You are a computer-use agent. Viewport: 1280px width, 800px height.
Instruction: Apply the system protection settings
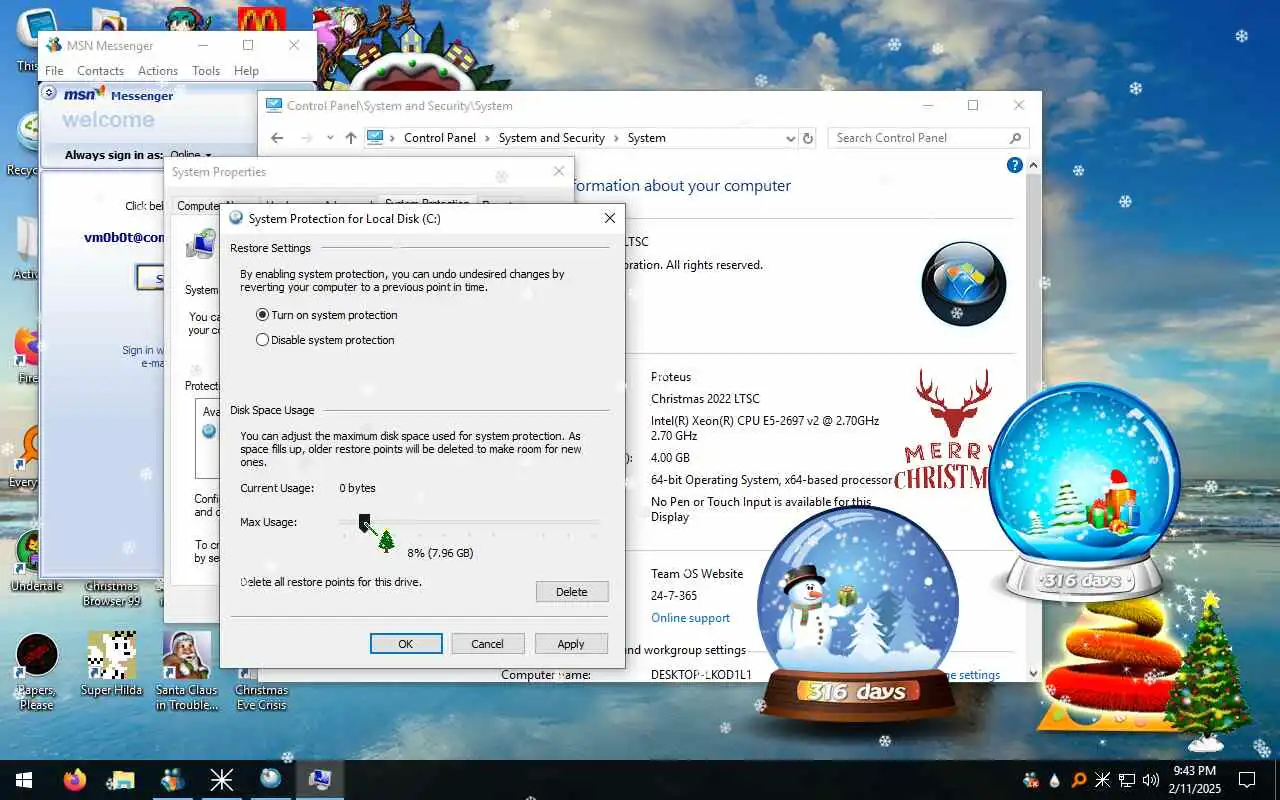[571, 643]
